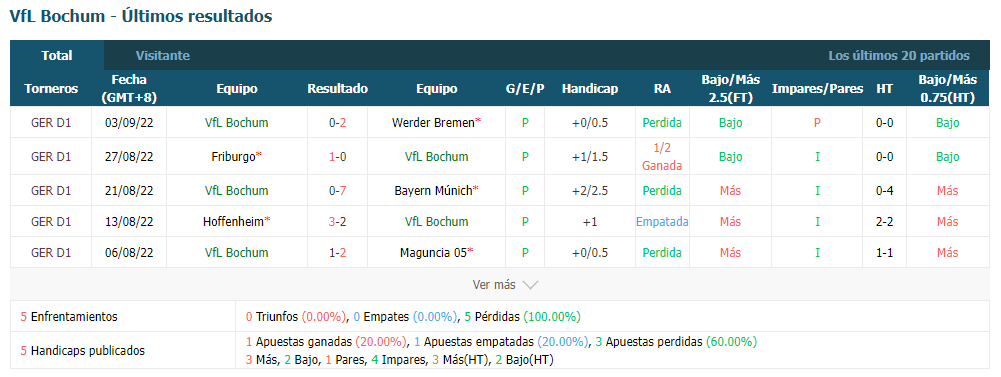This screenshot has width=1001, height=377.
Task: Click the 1-2 Maguncia match result
Action: click(338, 253)
